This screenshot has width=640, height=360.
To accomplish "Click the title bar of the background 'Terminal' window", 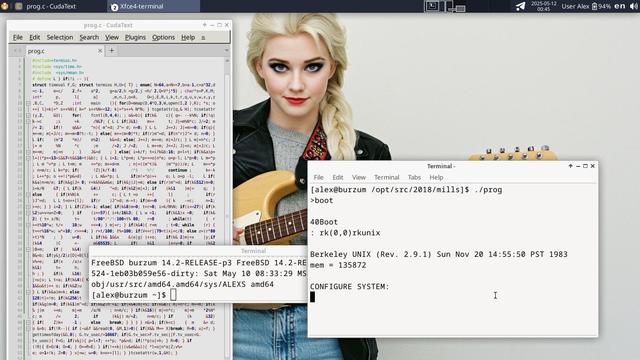I will point(198,251).
